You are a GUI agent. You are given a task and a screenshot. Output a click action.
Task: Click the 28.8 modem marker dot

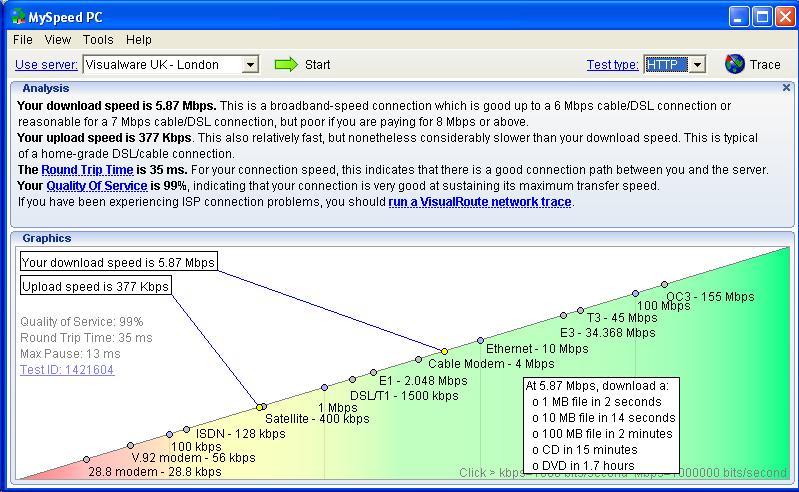pyautogui.click(x=87, y=459)
